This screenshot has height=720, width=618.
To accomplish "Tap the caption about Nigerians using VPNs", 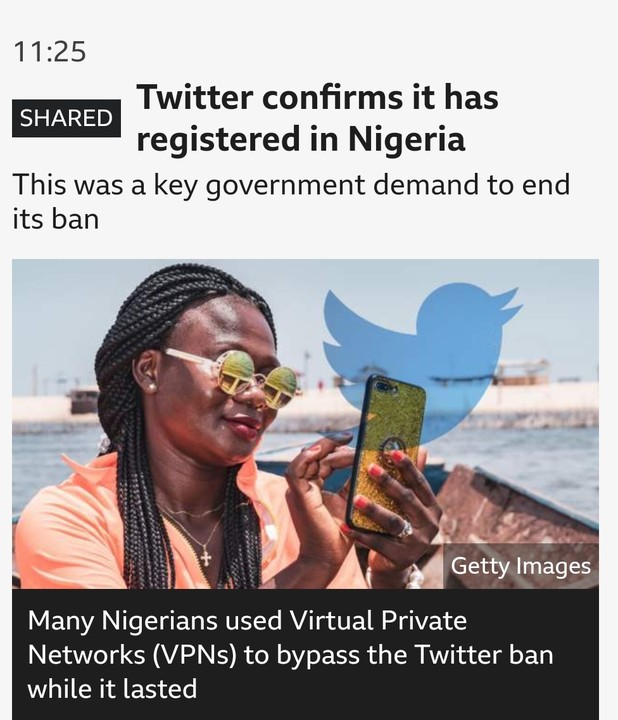I will click(x=290, y=654).
